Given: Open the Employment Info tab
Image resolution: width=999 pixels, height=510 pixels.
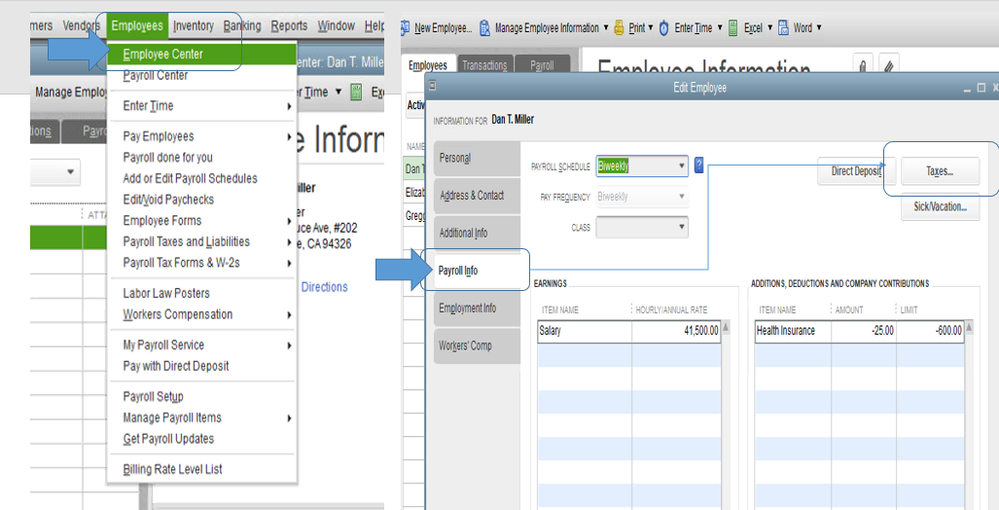Looking at the screenshot, I should (477, 308).
